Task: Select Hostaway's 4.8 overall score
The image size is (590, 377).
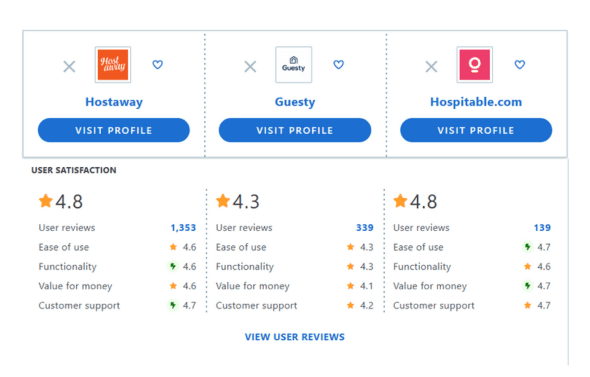Action: tap(69, 201)
